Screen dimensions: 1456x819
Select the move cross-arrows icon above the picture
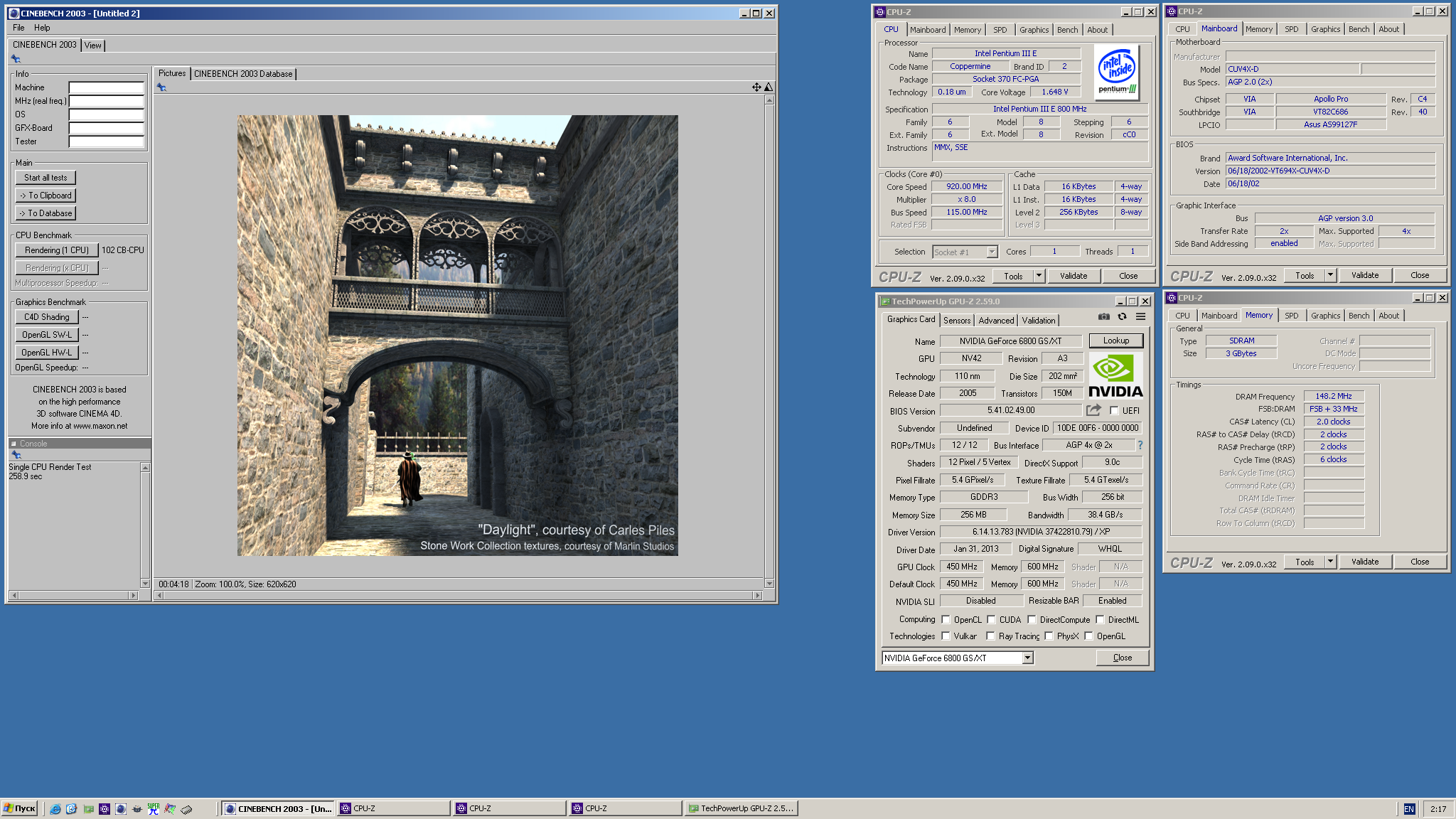click(x=756, y=87)
